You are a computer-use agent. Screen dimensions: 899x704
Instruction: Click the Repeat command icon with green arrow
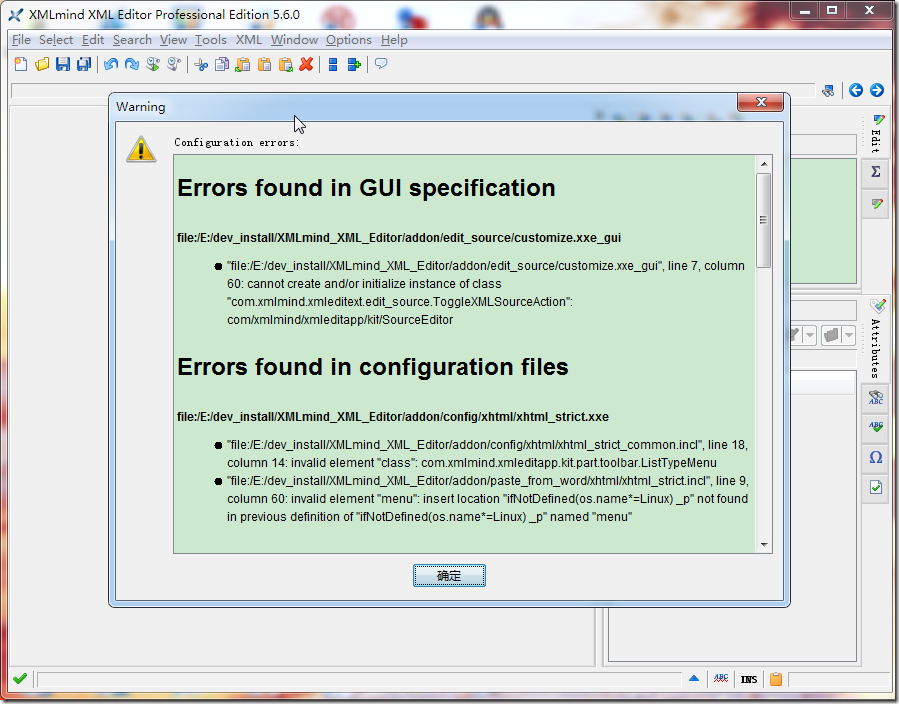[153, 64]
